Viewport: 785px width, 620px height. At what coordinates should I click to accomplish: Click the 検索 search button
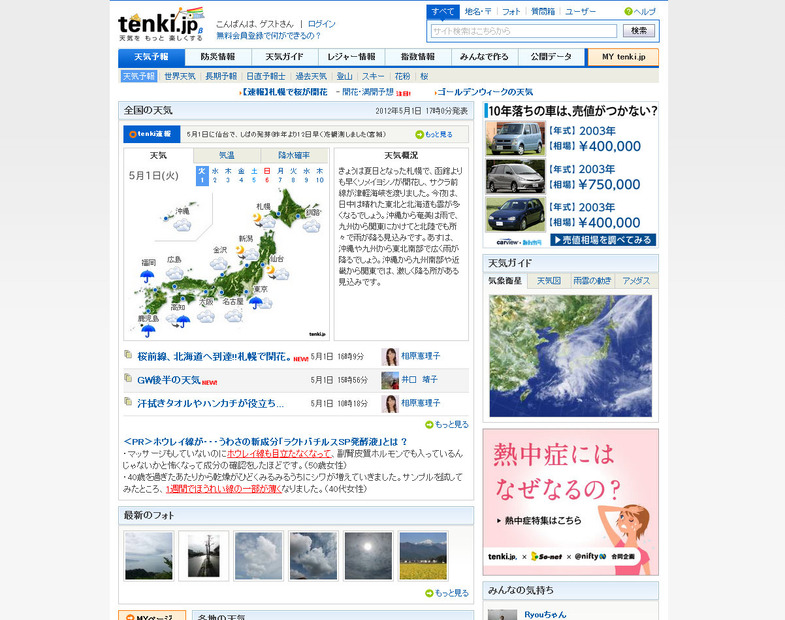[639, 31]
